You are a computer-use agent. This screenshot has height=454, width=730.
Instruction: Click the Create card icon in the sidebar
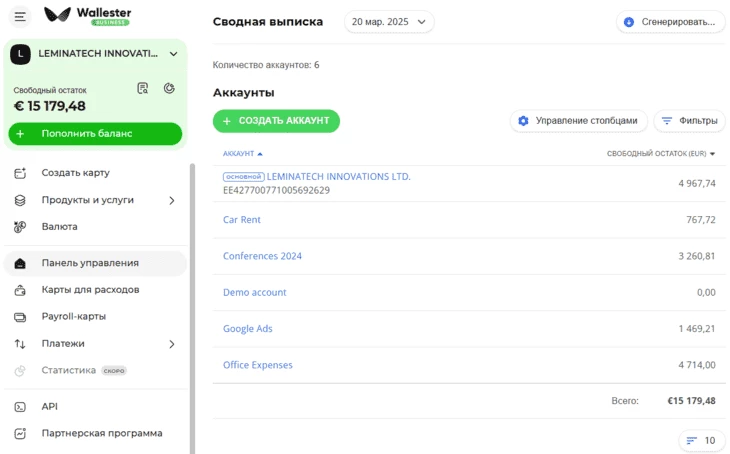coord(20,173)
